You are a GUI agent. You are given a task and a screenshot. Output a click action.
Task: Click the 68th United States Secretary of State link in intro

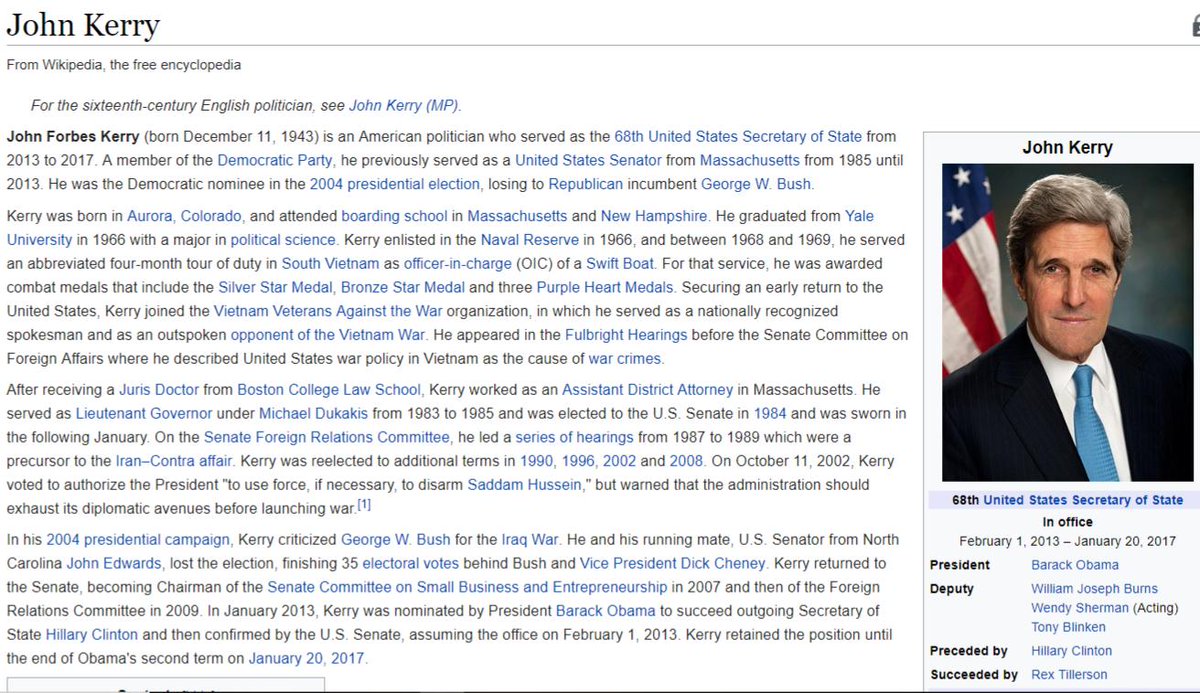pos(740,136)
